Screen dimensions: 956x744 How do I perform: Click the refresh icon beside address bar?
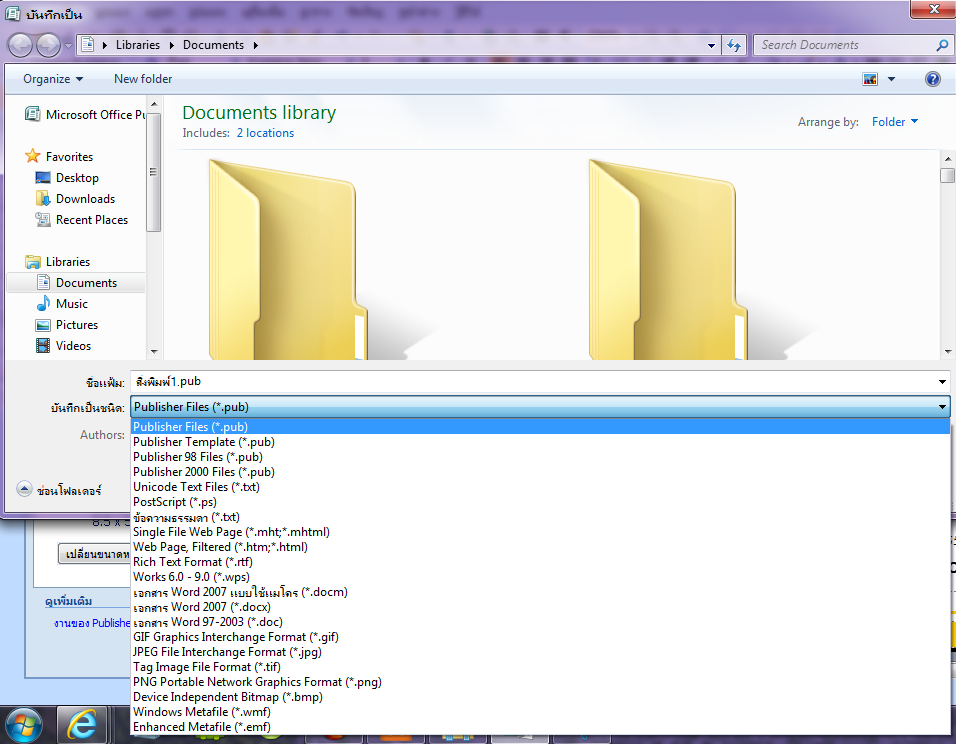coord(734,45)
